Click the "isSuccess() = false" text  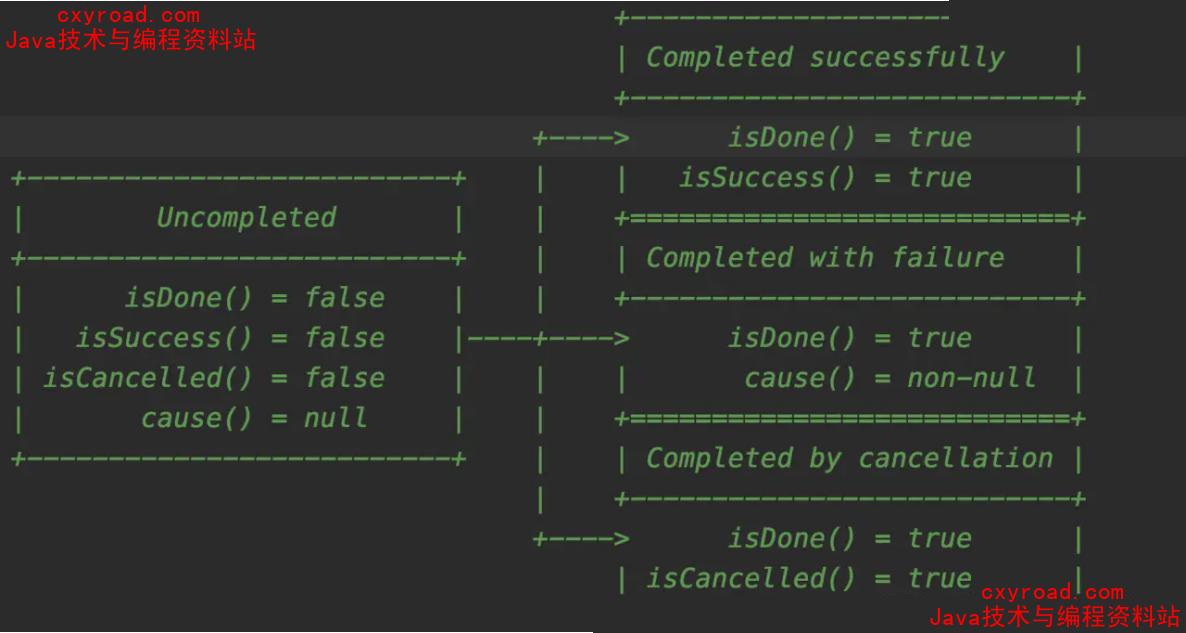(230, 338)
